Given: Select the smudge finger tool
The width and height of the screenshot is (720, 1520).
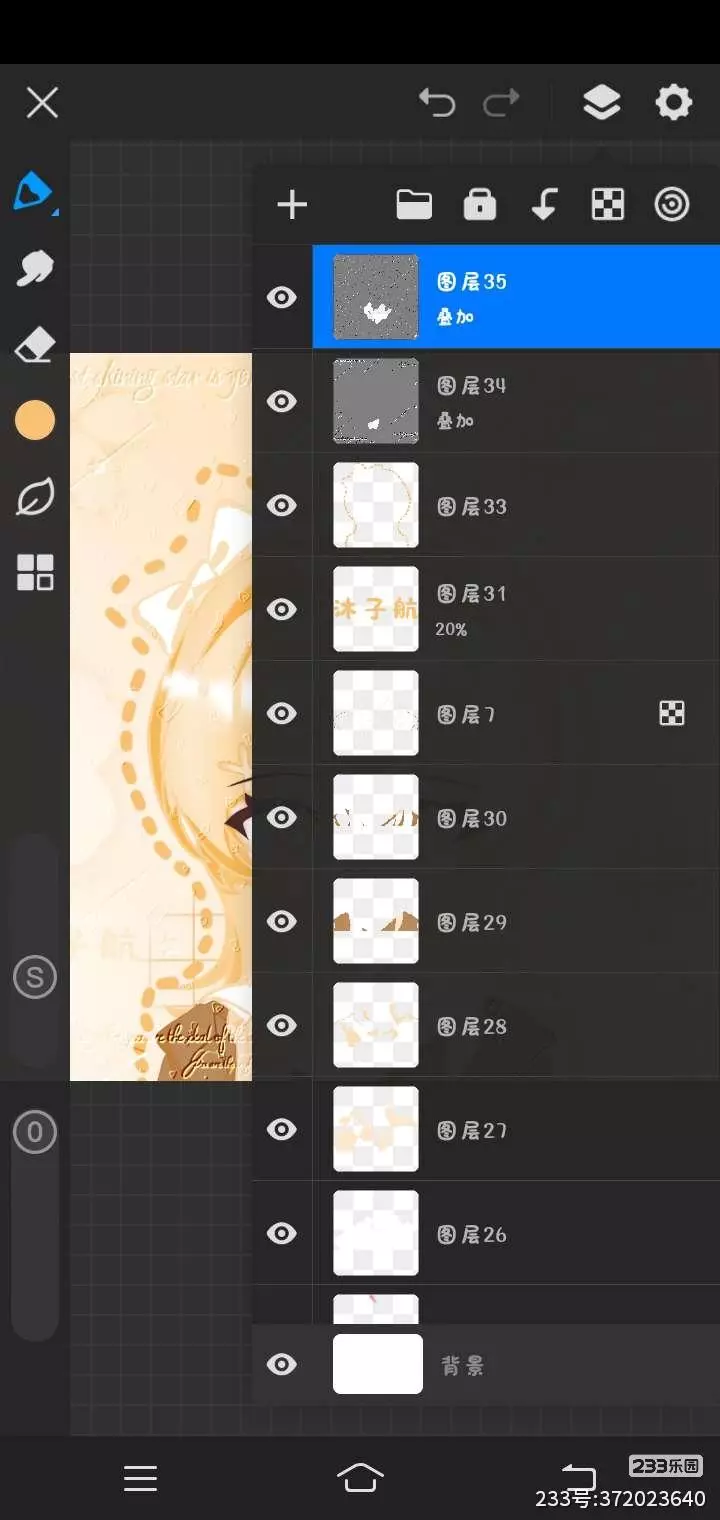Looking at the screenshot, I should pyautogui.click(x=35, y=268).
